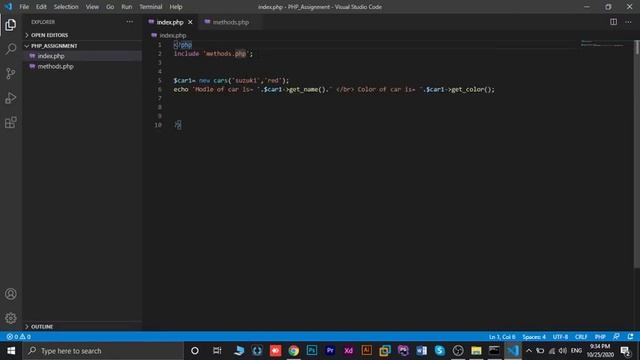This screenshot has width=640, height=360.
Task: Click Spaces: 4 indentation setting
Action: point(534,337)
